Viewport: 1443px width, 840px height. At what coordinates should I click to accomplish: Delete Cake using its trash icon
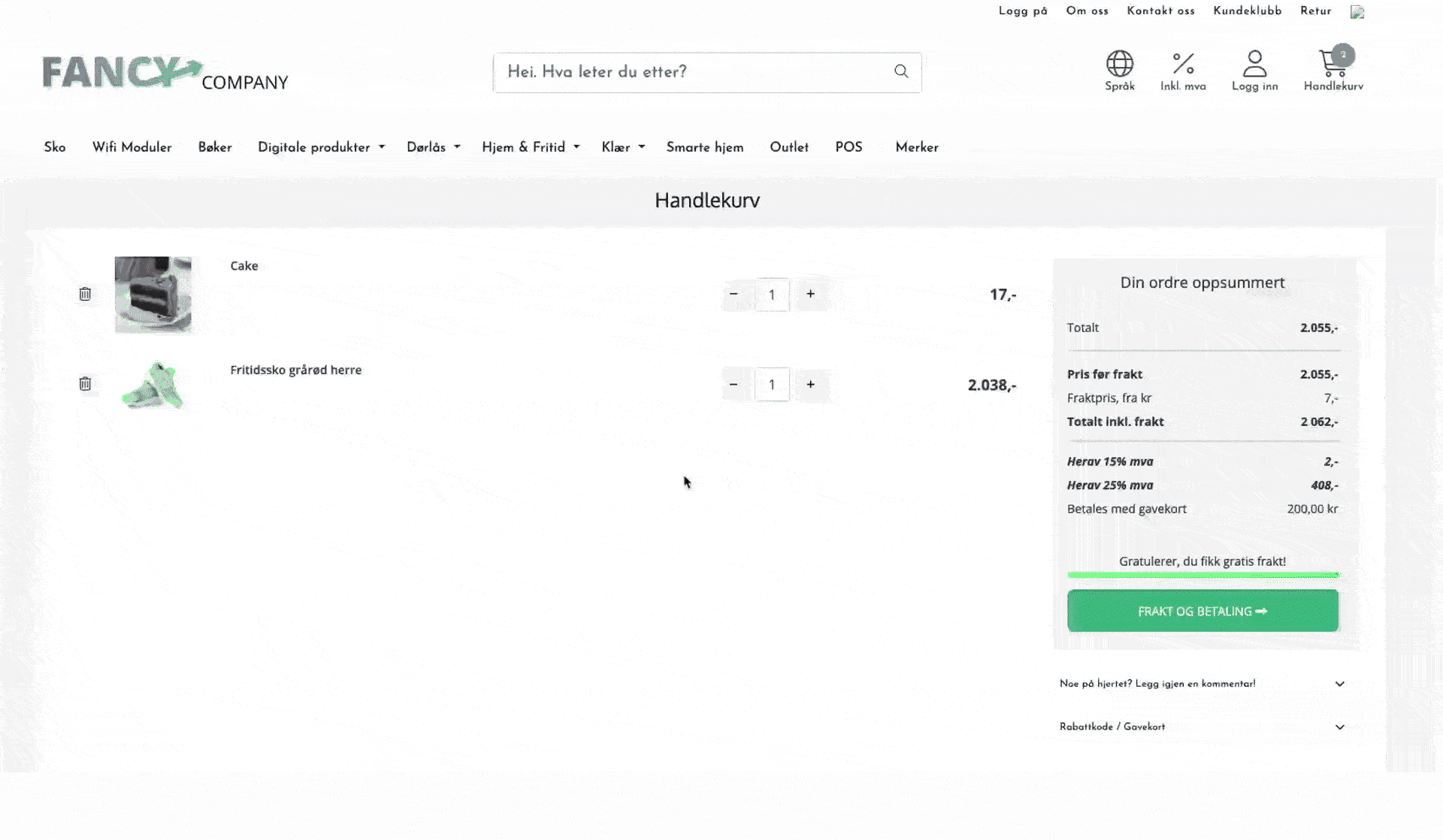[x=85, y=294]
